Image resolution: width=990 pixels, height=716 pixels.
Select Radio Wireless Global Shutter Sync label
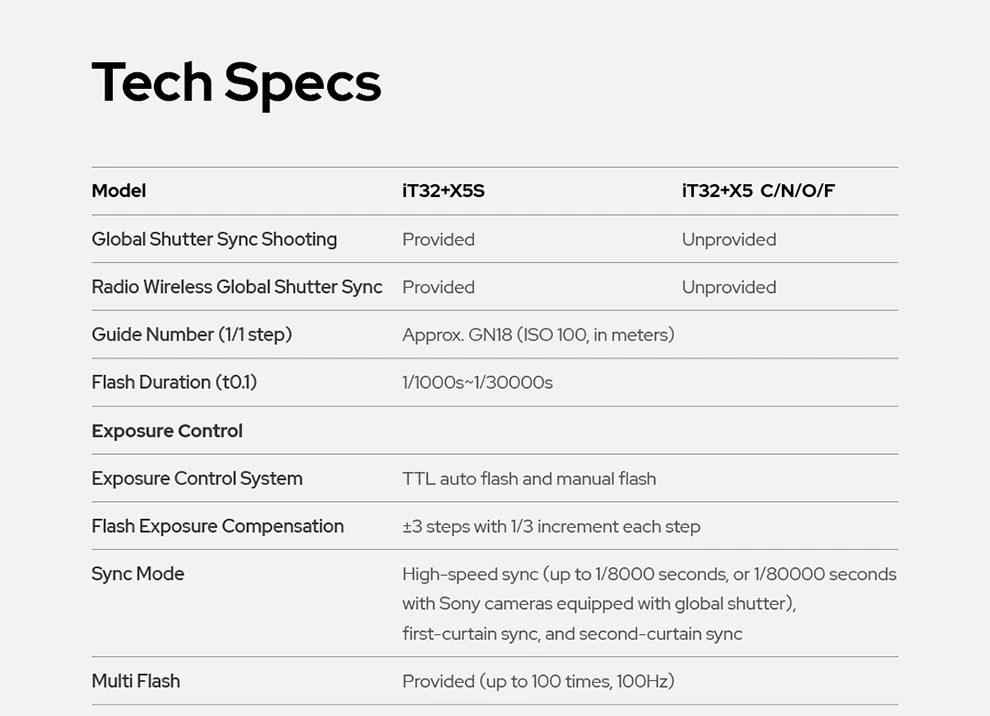click(237, 287)
